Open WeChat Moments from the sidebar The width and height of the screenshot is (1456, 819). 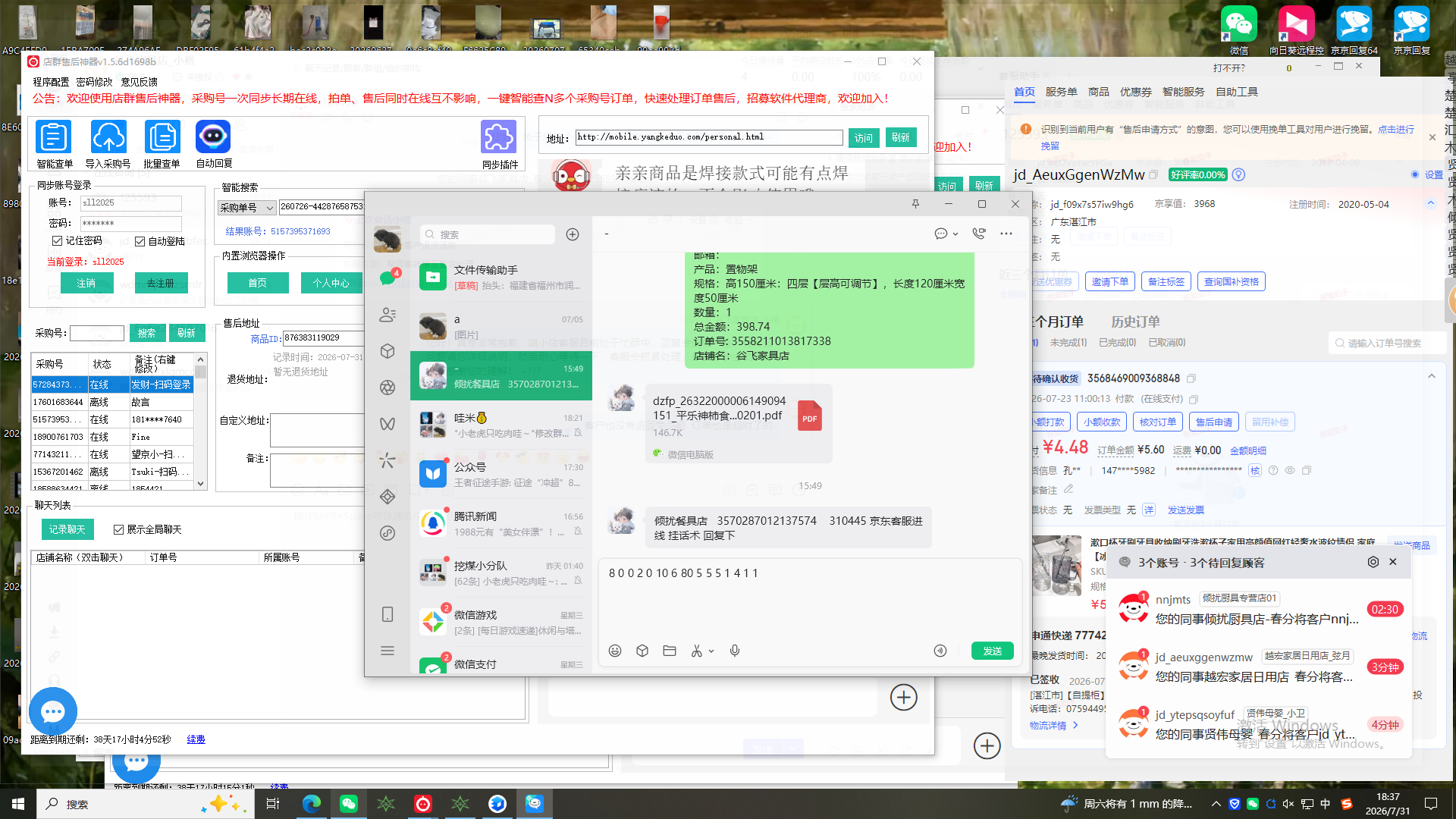pos(388,388)
